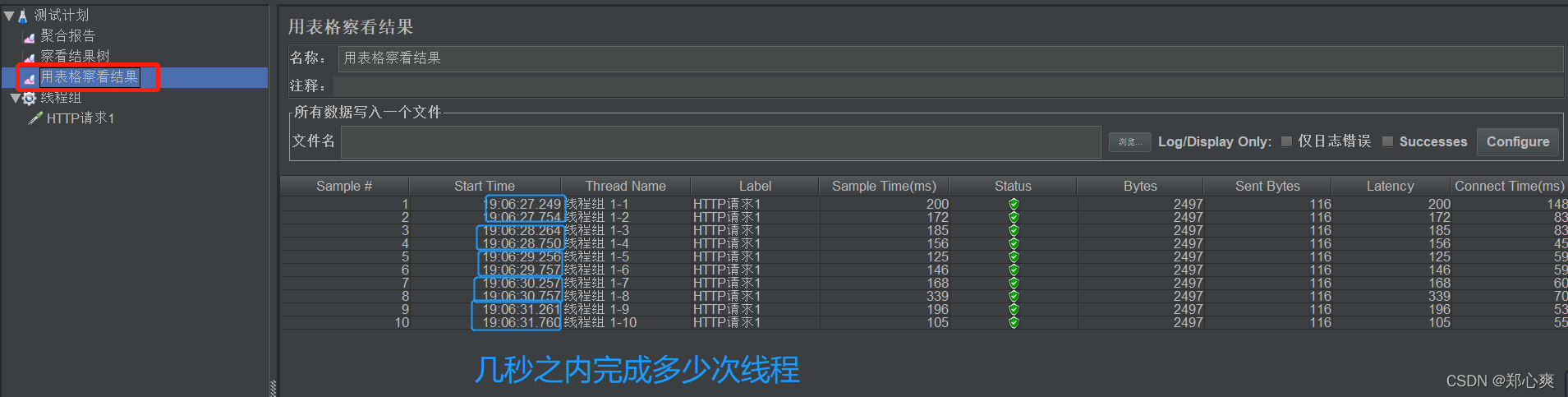This screenshot has width=1568, height=397.
Task: Sort by Sent Bytes column header
Action: click(x=1267, y=186)
